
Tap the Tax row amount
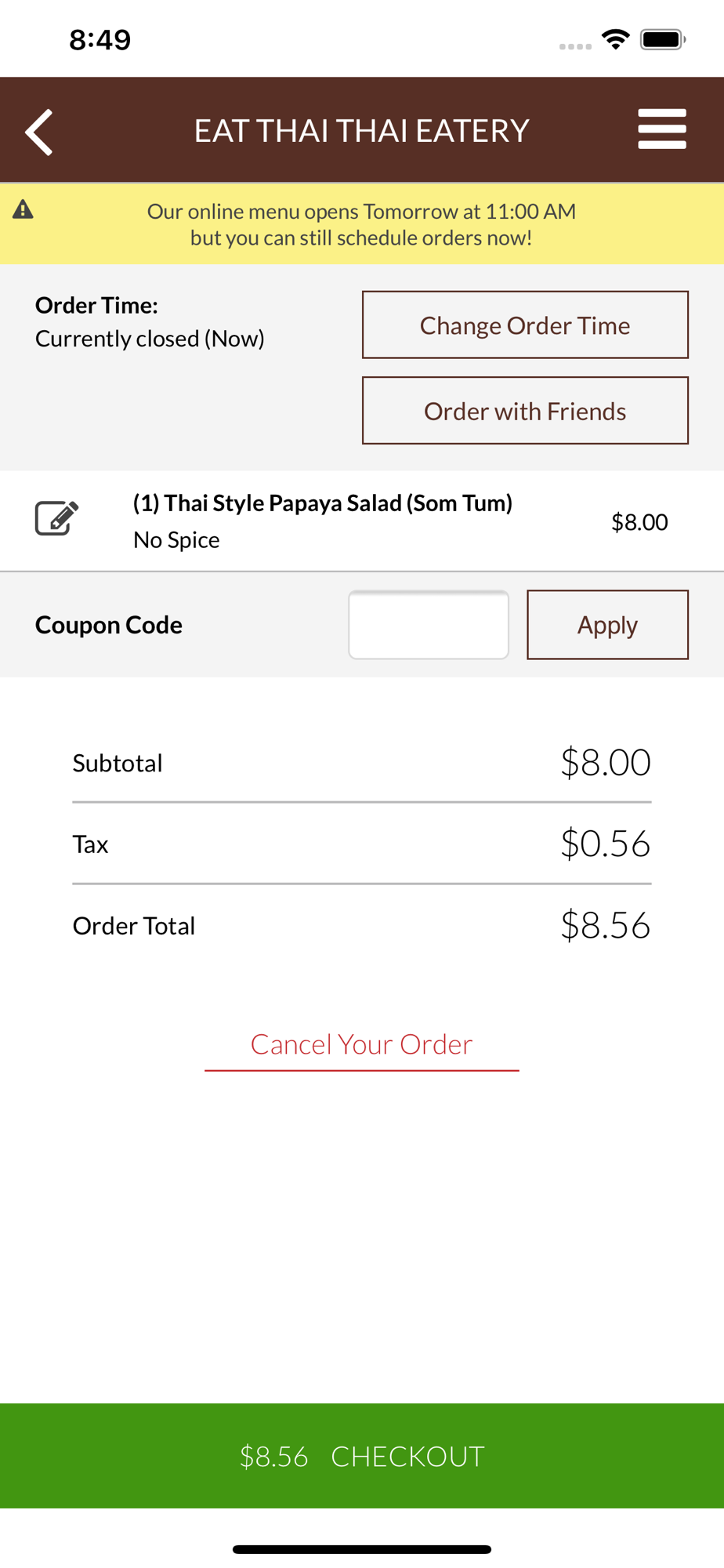pyautogui.click(x=605, y=844)
